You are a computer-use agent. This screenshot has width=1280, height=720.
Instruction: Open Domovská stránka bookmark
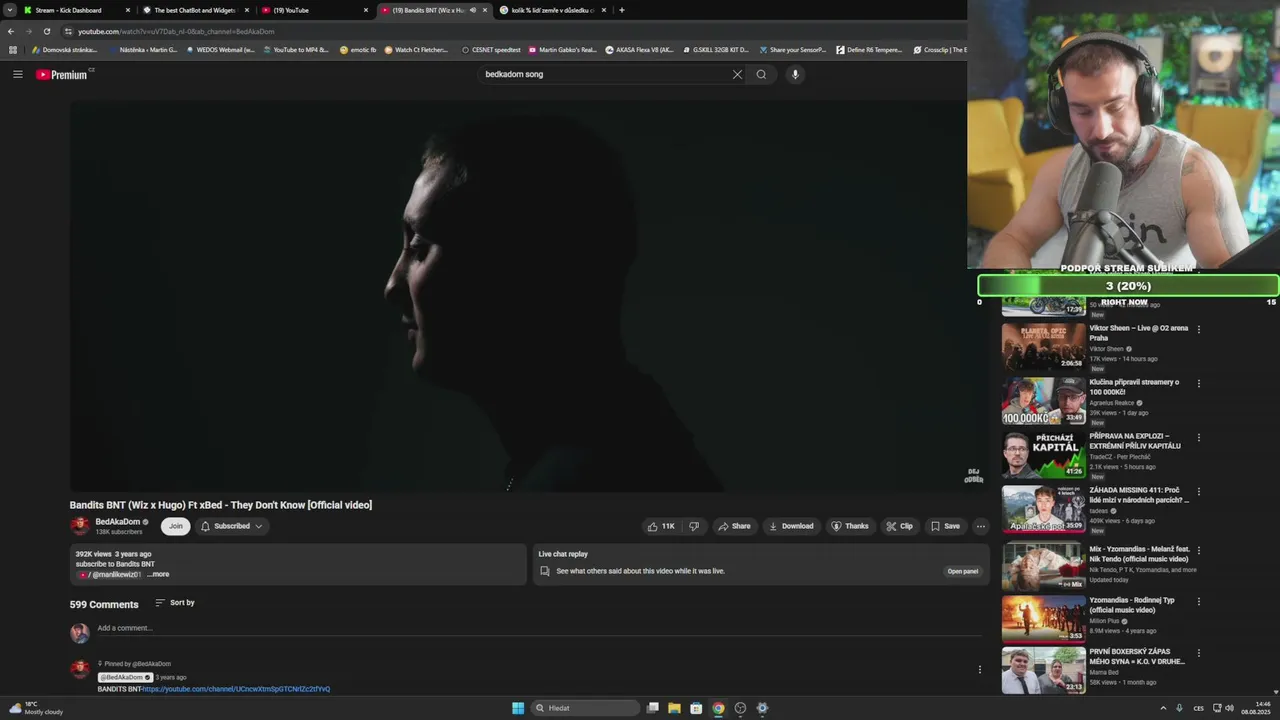pyautogui.click(x=65, y=50)
